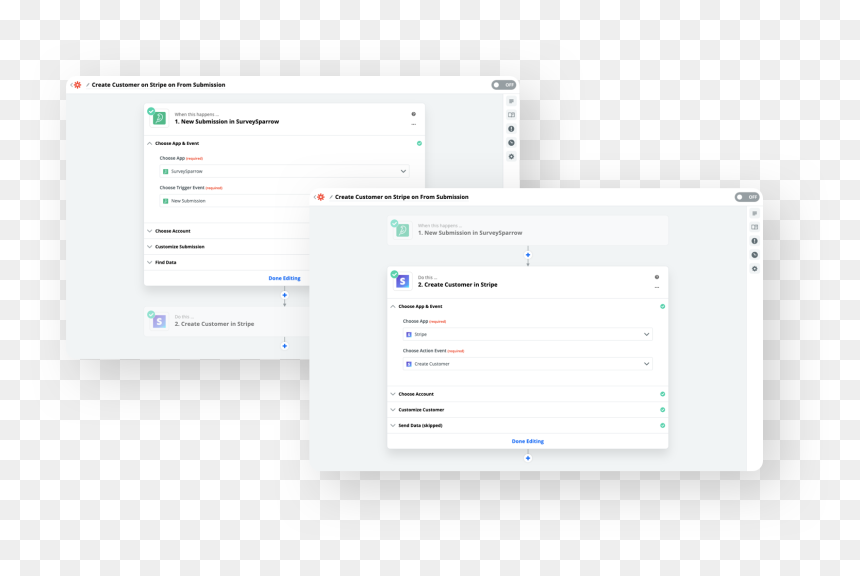Add a step below Stripe card in front window
The image size is (860, 576).
[x=528, y=458]
